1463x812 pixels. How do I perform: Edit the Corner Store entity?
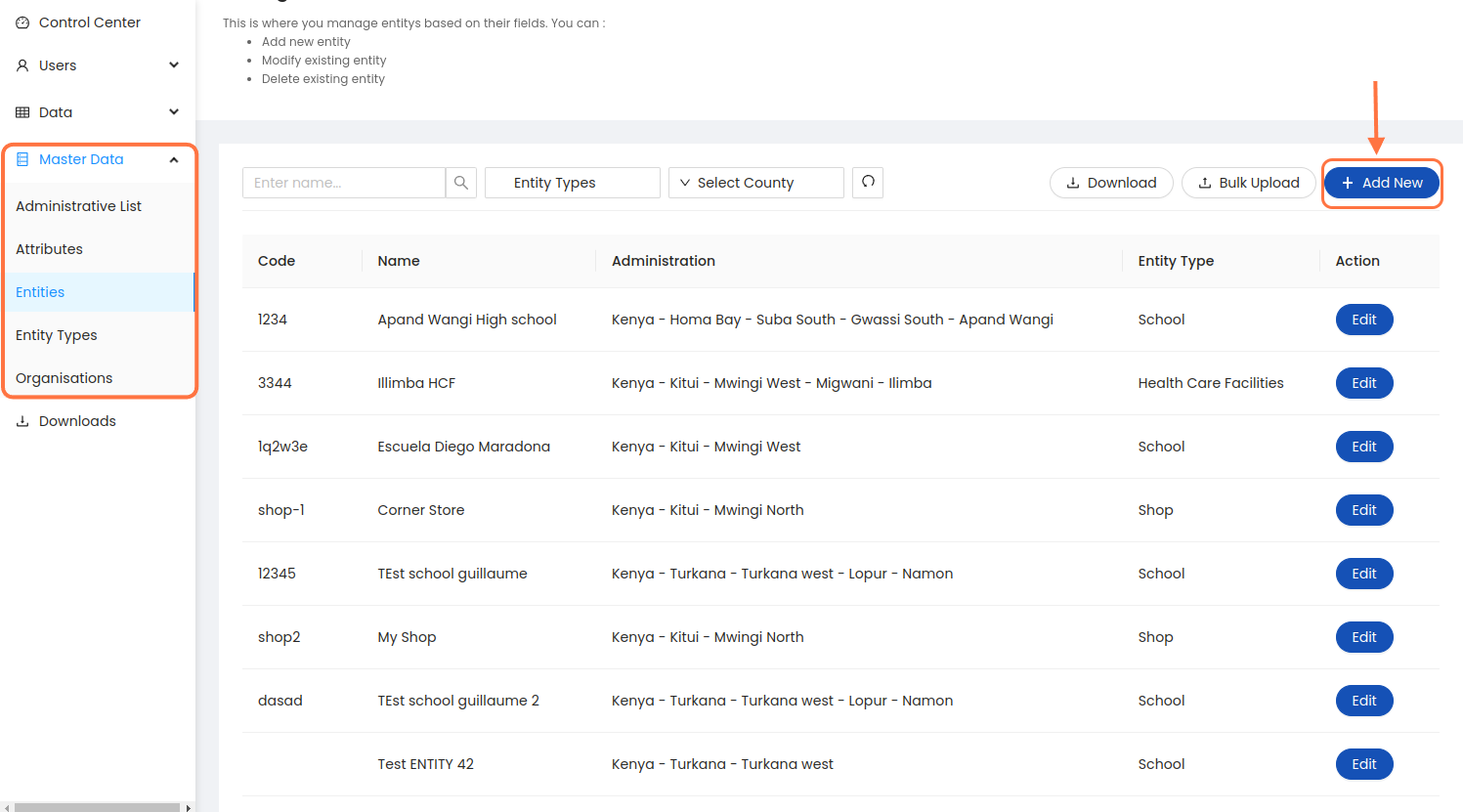click(x=1364, y=510)
